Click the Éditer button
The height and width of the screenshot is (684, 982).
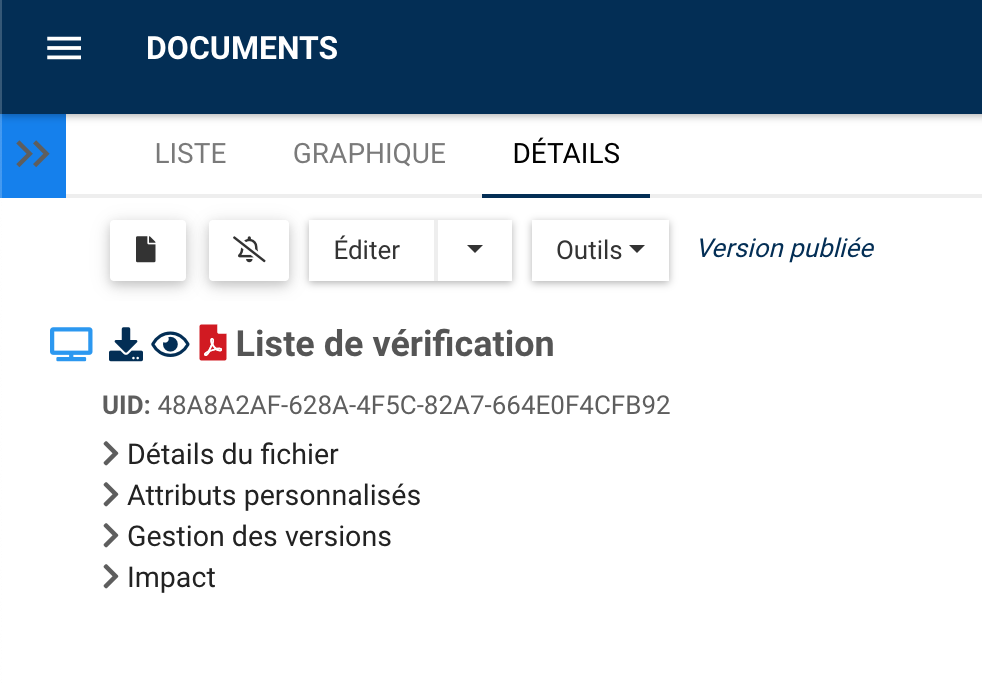click(x=367, y=250)
